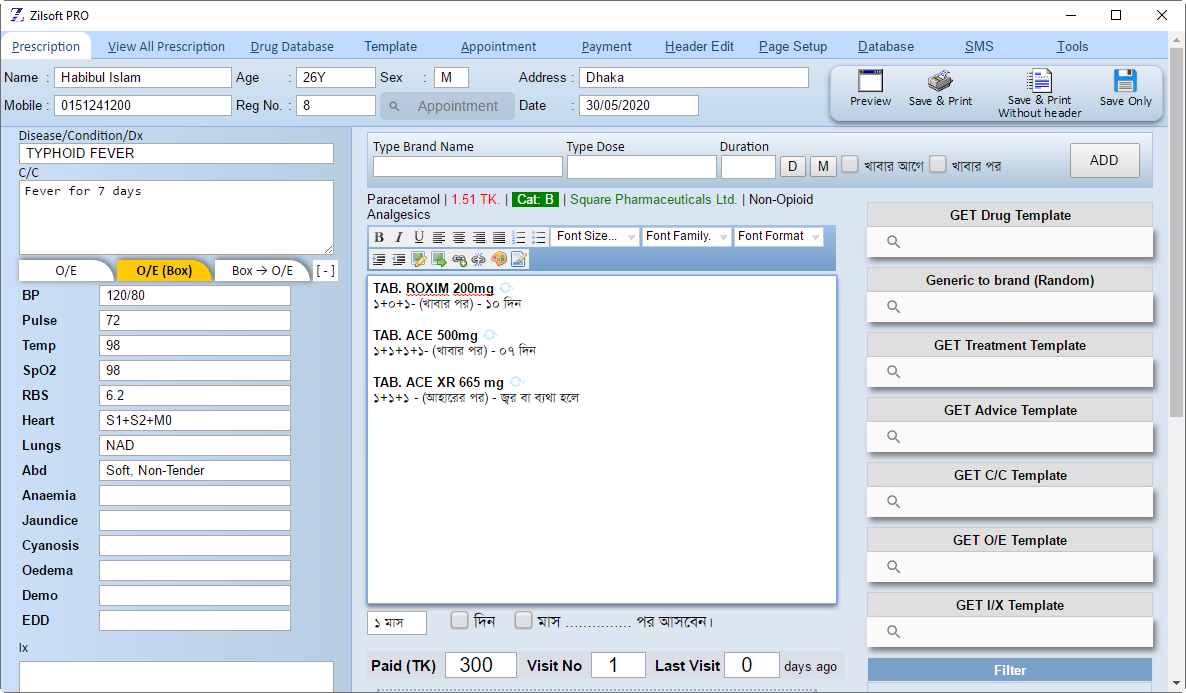Screen dimensions: 1186x693
Task: Click the ADD button
Action: (x=1104, y=160)
